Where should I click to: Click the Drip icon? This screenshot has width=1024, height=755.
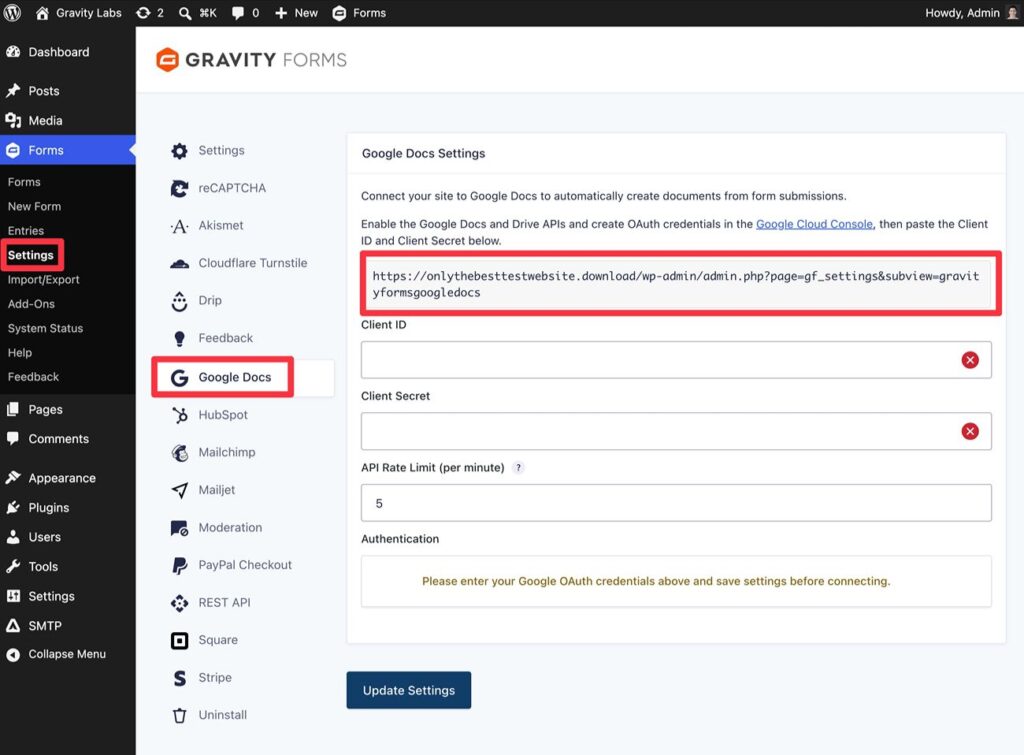(179, 301)
